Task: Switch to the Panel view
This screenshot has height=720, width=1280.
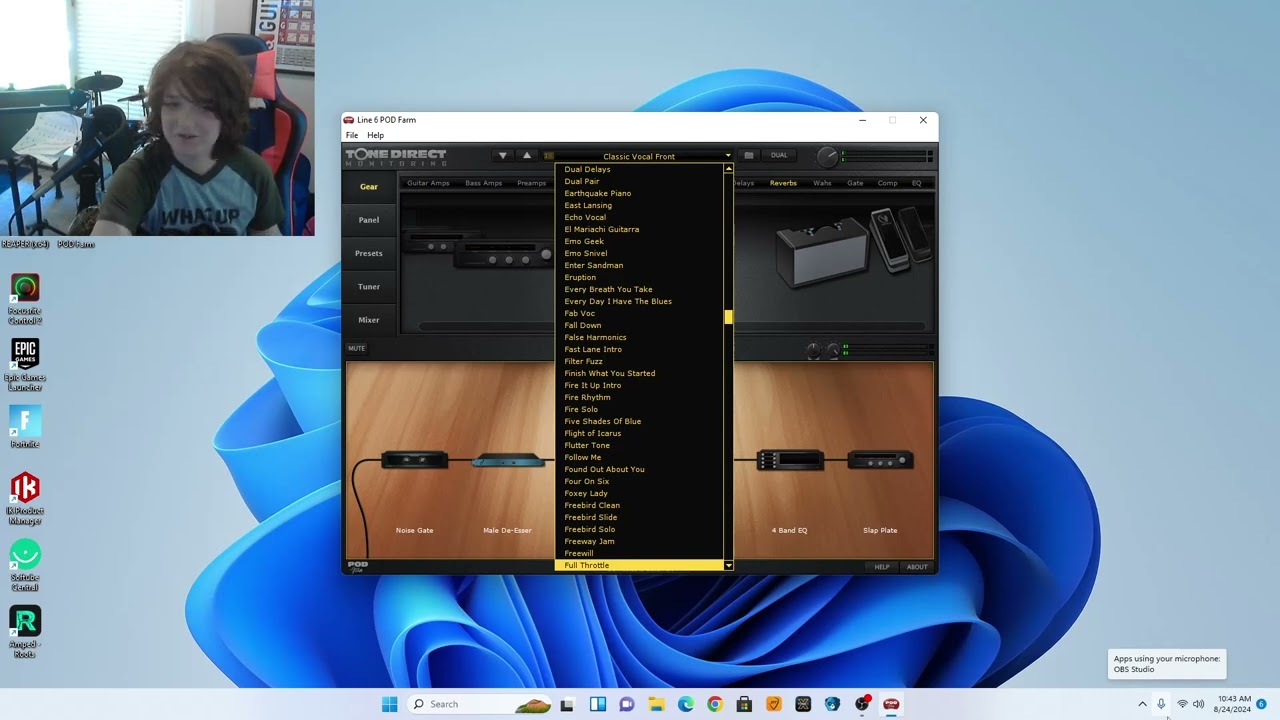Action: click(369, 220)
